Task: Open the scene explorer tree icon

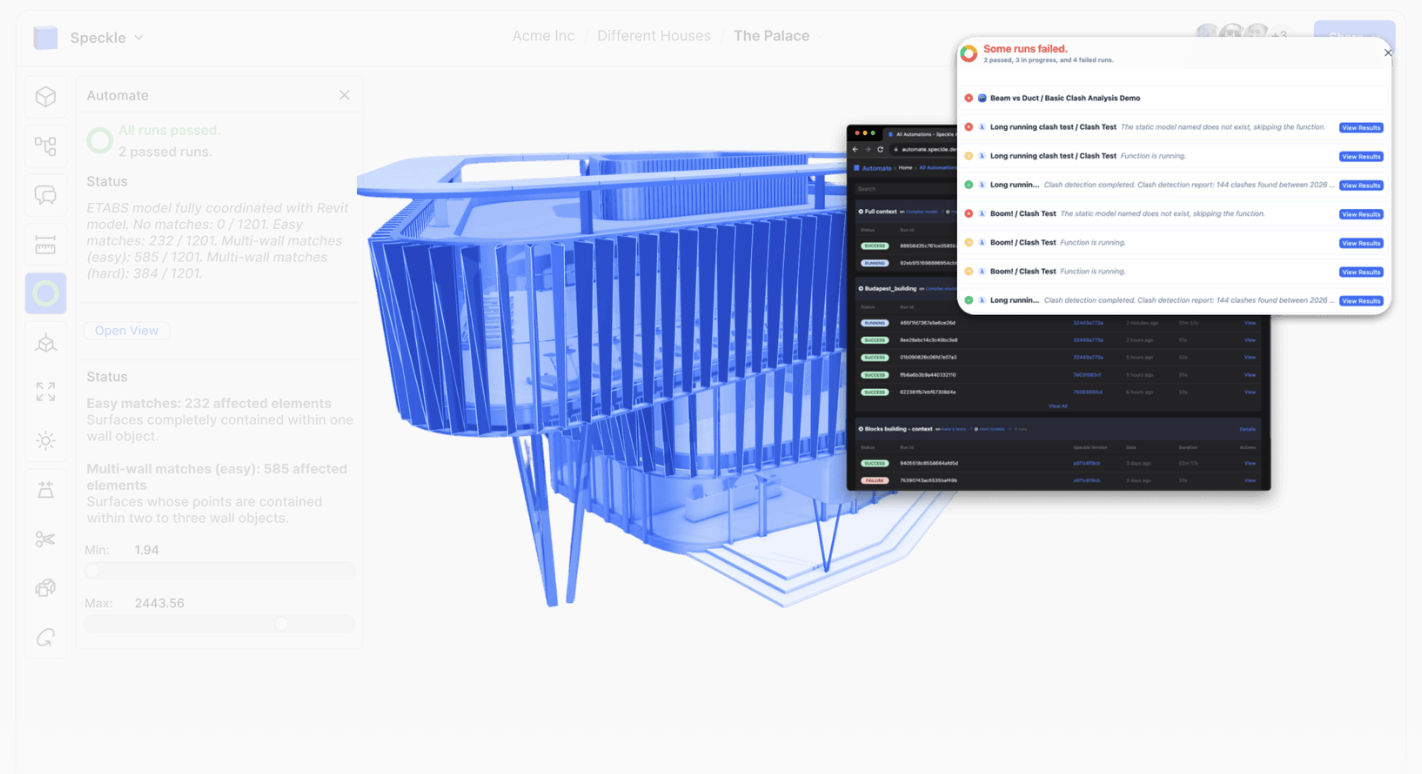Action: click(x=46, y=146)
